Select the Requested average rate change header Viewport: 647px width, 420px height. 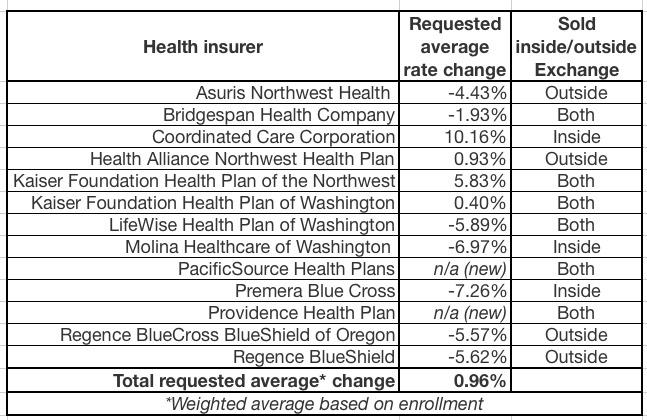[x=455, y=46]
